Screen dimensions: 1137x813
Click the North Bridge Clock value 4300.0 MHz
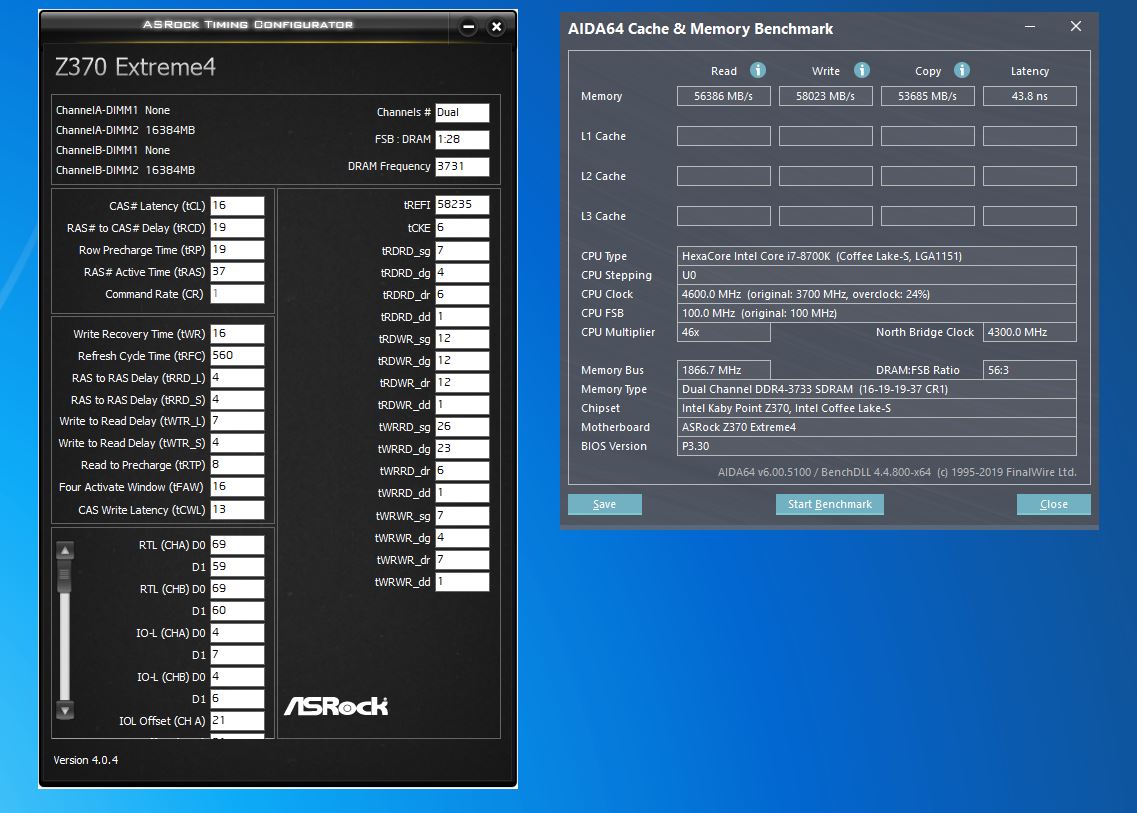click(x=1030, y=332)
